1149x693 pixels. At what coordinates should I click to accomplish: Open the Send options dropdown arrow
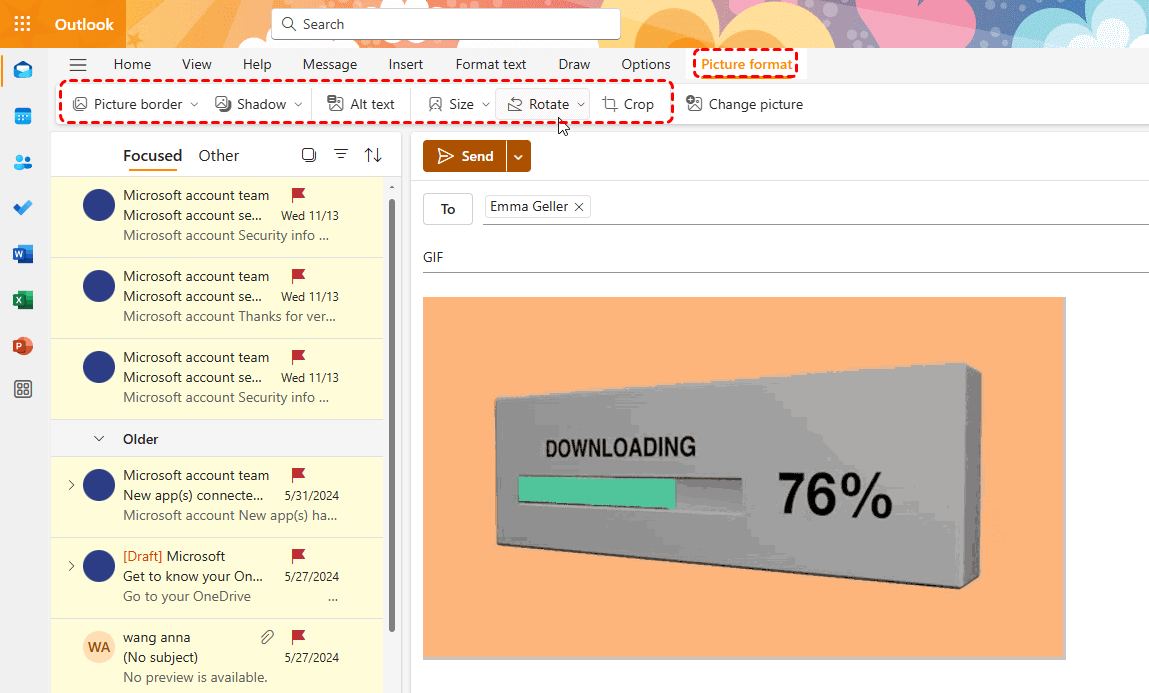click(518, 156)
